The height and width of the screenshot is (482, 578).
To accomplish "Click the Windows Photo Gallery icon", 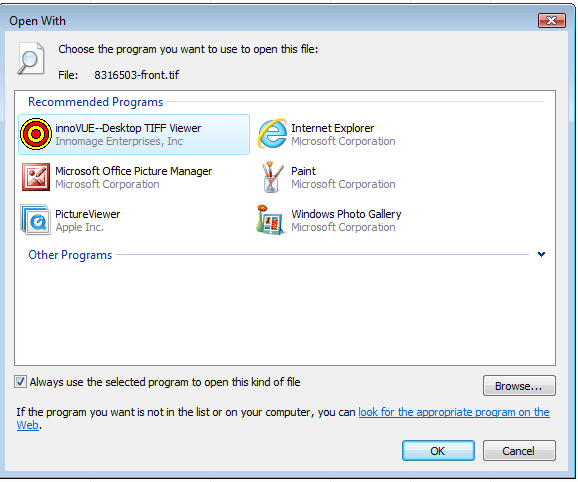I will 271,220.
